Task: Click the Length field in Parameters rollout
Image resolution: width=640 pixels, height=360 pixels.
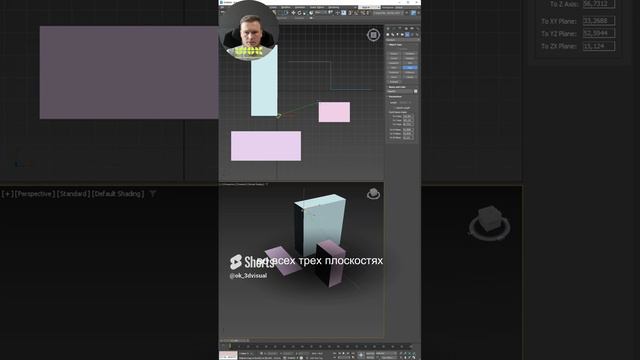Action: pos(405,102)
